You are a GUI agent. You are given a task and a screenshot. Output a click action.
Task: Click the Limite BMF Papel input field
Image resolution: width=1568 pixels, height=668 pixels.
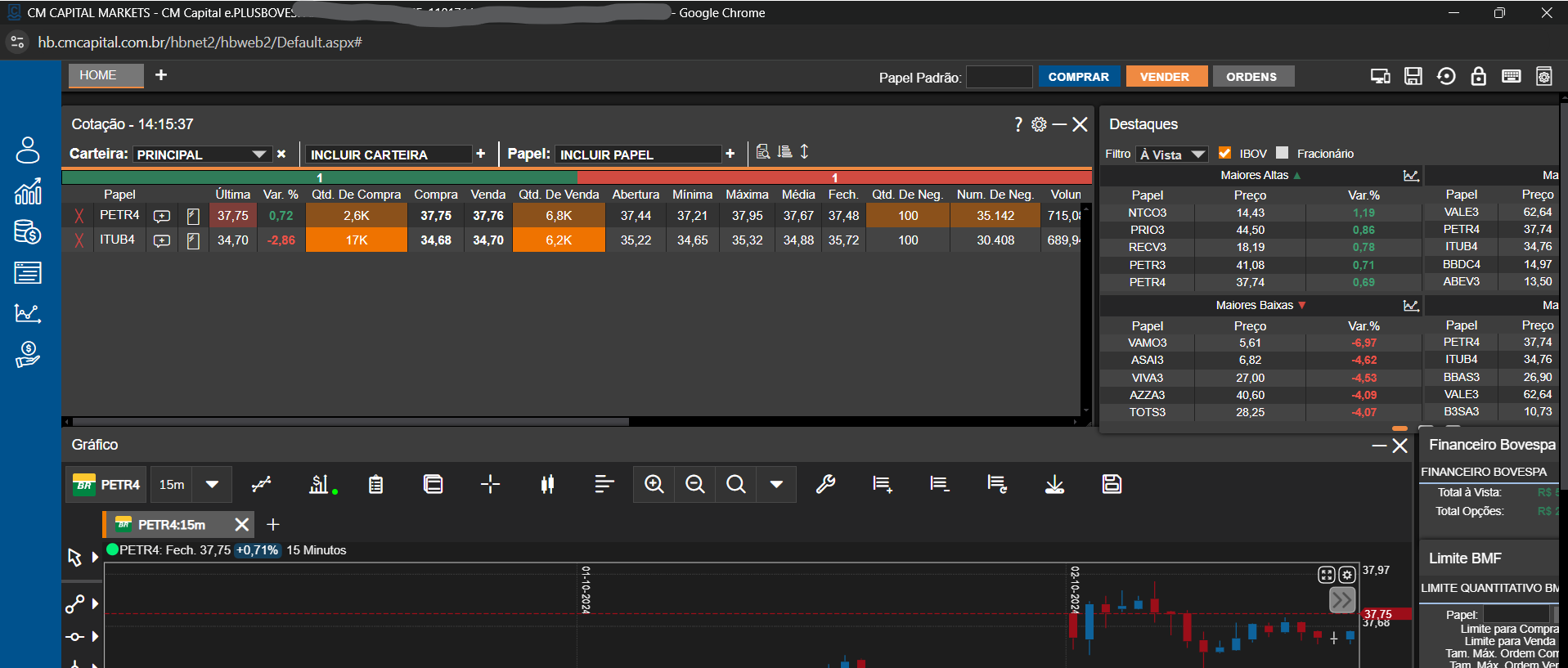click(x=1517, y=614)
